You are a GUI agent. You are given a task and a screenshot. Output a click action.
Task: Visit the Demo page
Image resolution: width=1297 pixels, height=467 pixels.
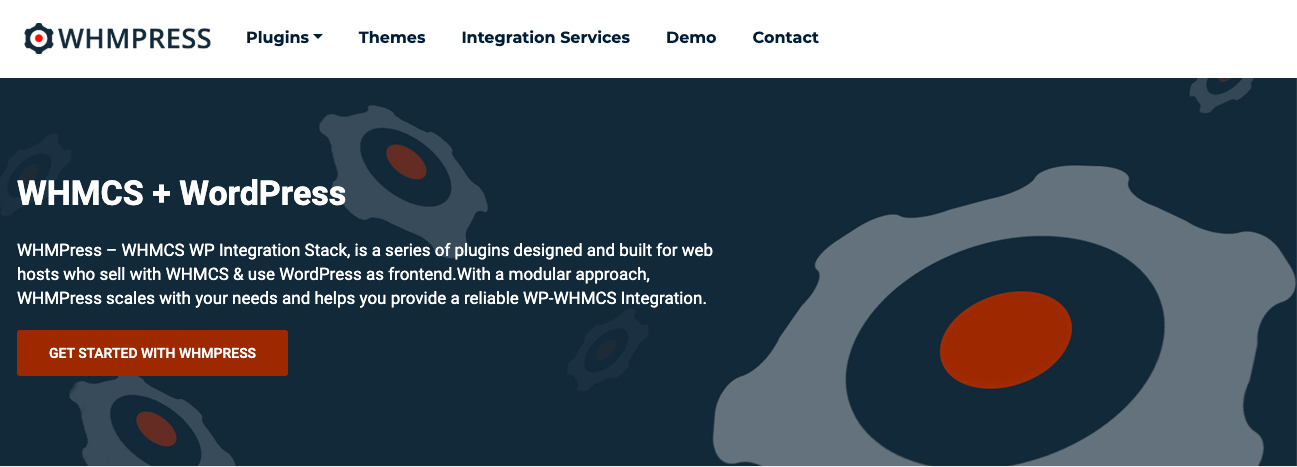691,37
